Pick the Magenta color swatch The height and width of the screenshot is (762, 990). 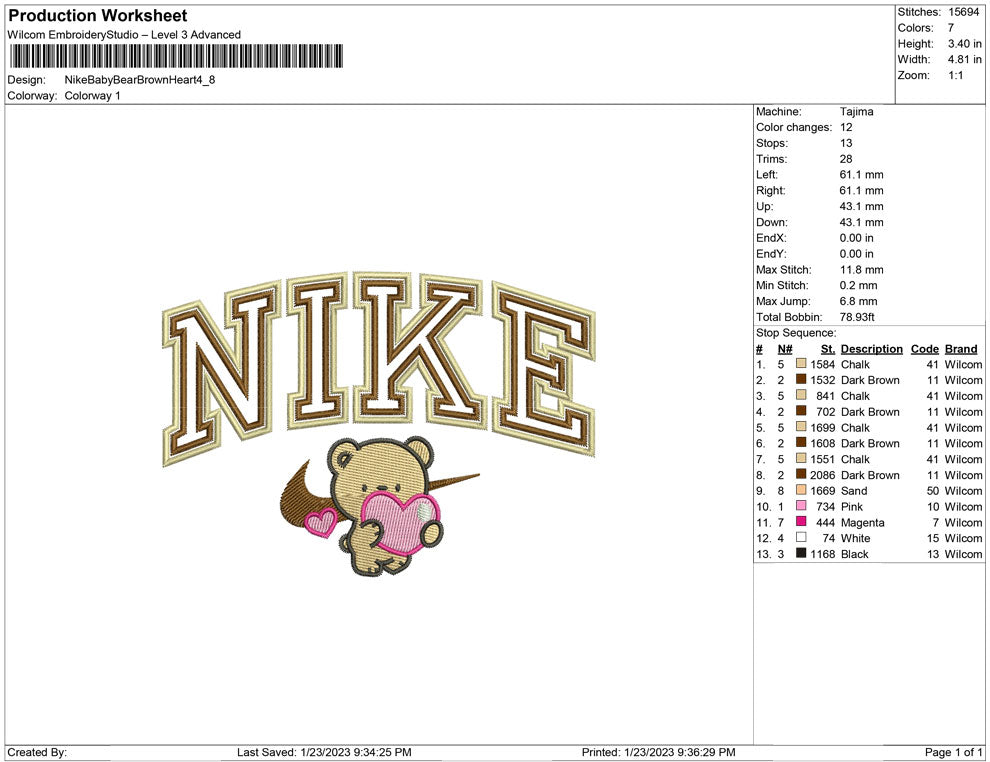click(801, 521)
